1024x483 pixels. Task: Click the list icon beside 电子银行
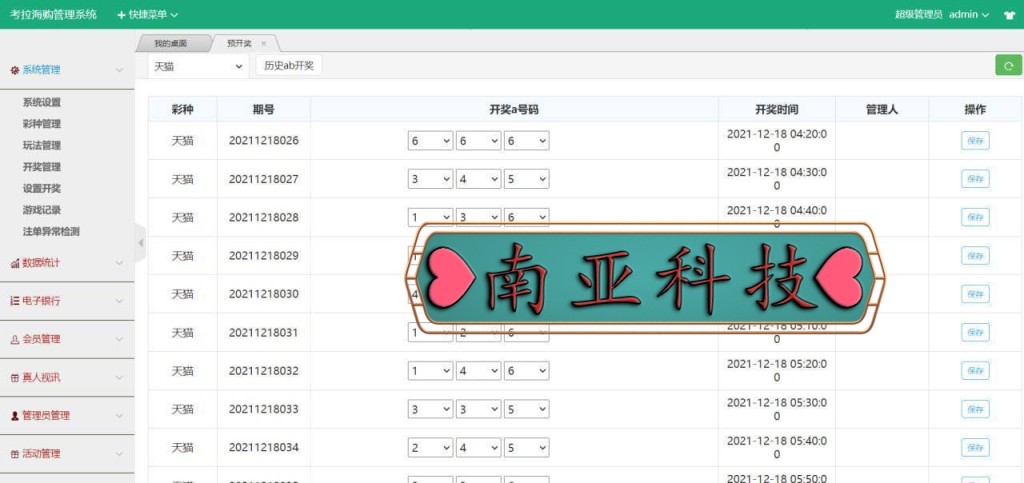14,301
